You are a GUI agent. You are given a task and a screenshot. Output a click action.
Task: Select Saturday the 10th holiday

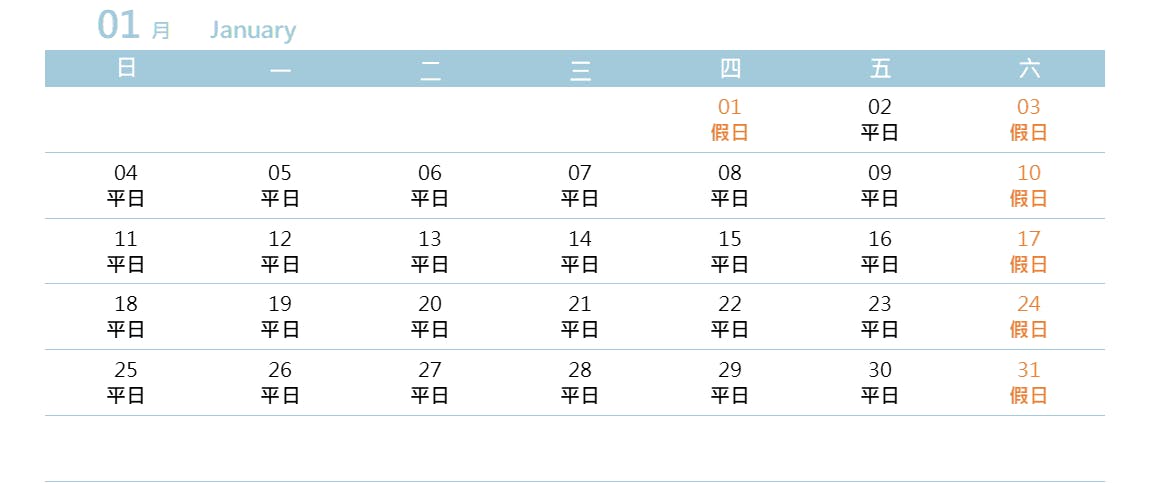(x=1029, y=185)
